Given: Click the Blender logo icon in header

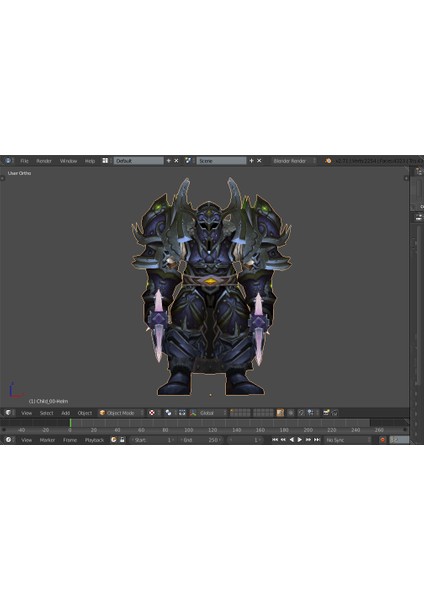Looking at the screenshot, I should [328, 161].
